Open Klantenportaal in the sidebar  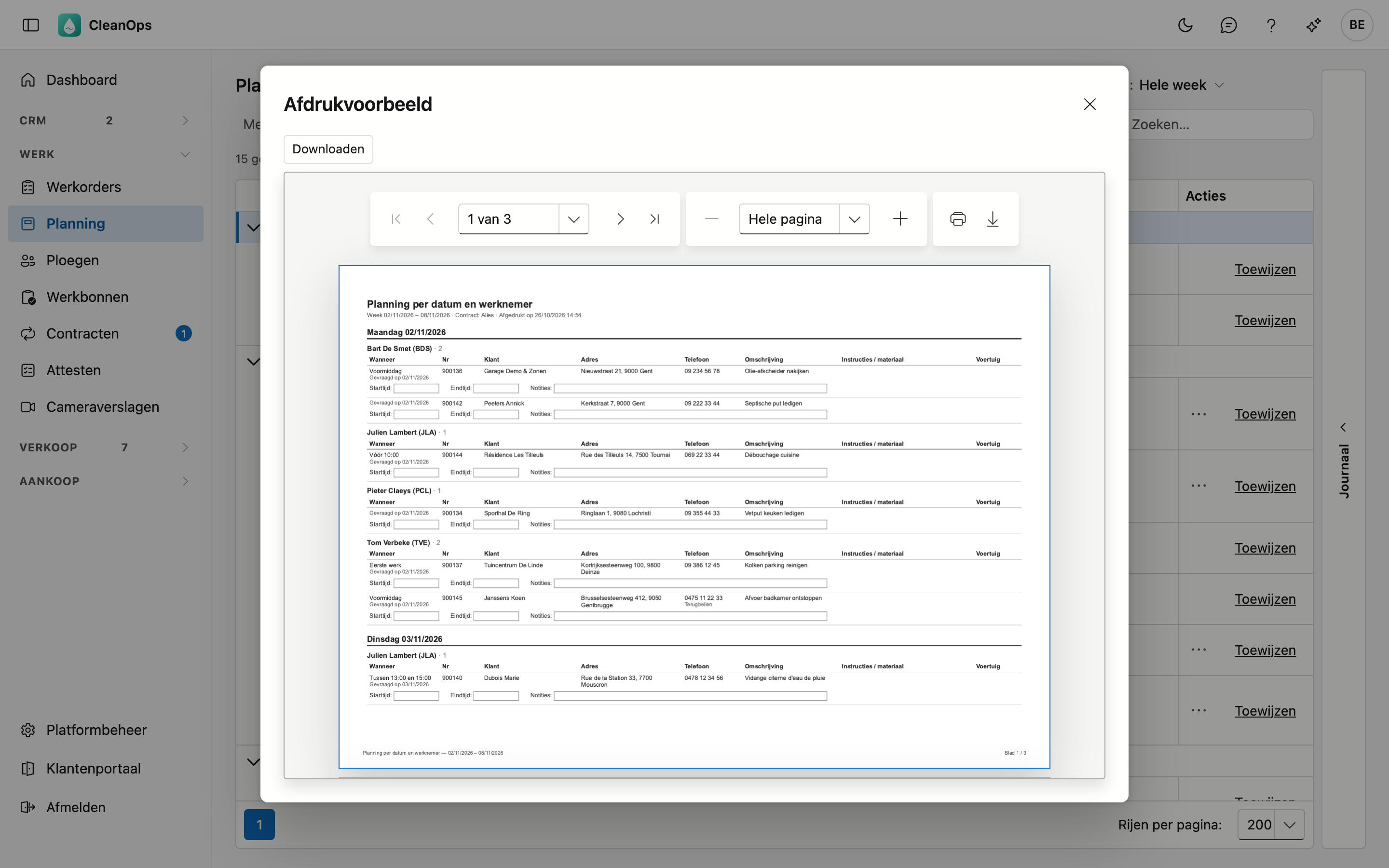click(x=105, y=768)
